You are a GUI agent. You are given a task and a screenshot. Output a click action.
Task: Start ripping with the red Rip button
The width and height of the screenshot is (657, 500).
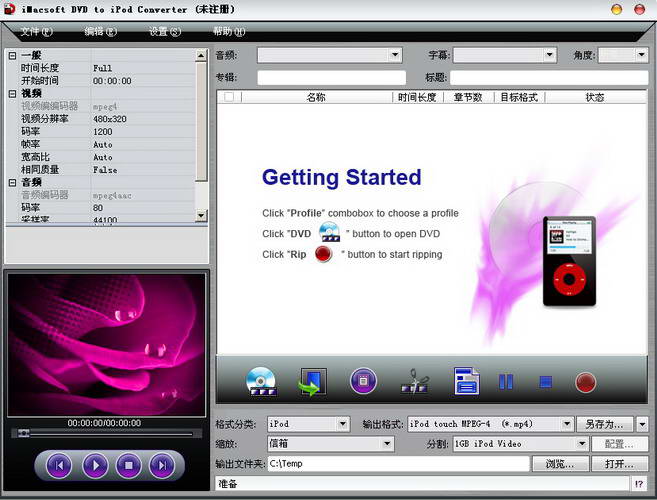click(585, 382)
